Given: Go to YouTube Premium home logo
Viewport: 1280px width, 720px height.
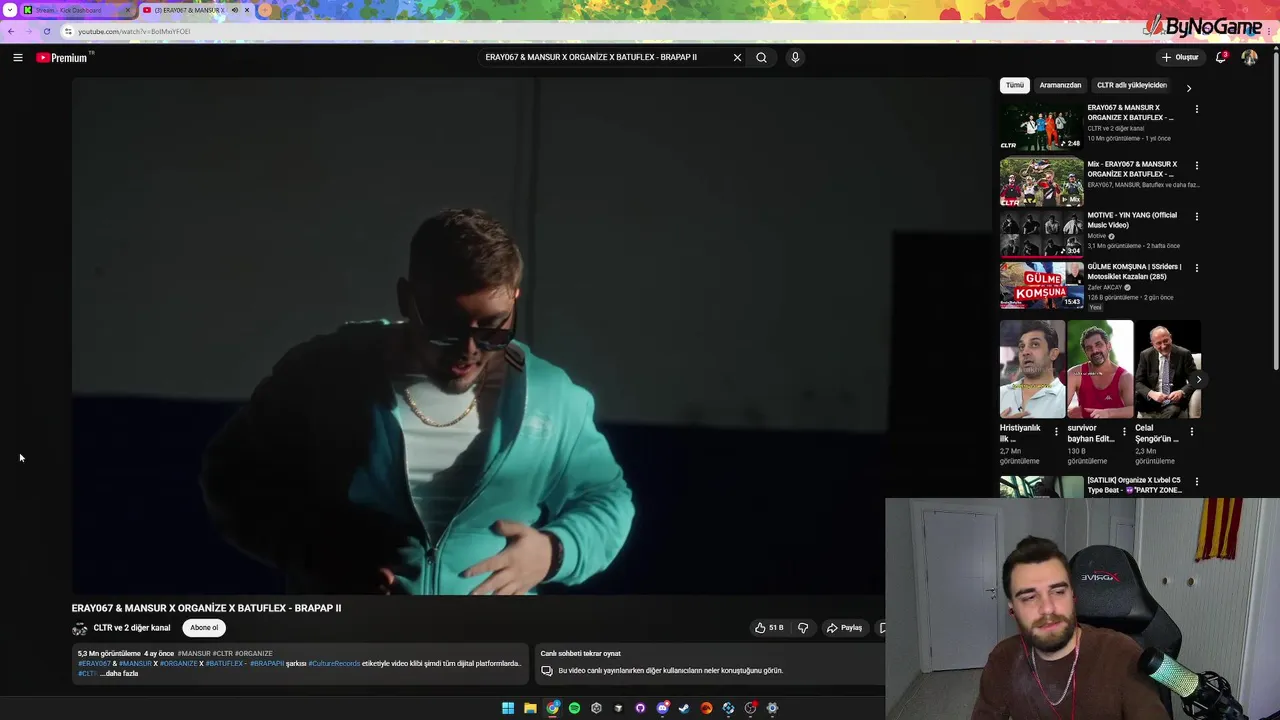Looking at the screenshot, I should point(64,58).
